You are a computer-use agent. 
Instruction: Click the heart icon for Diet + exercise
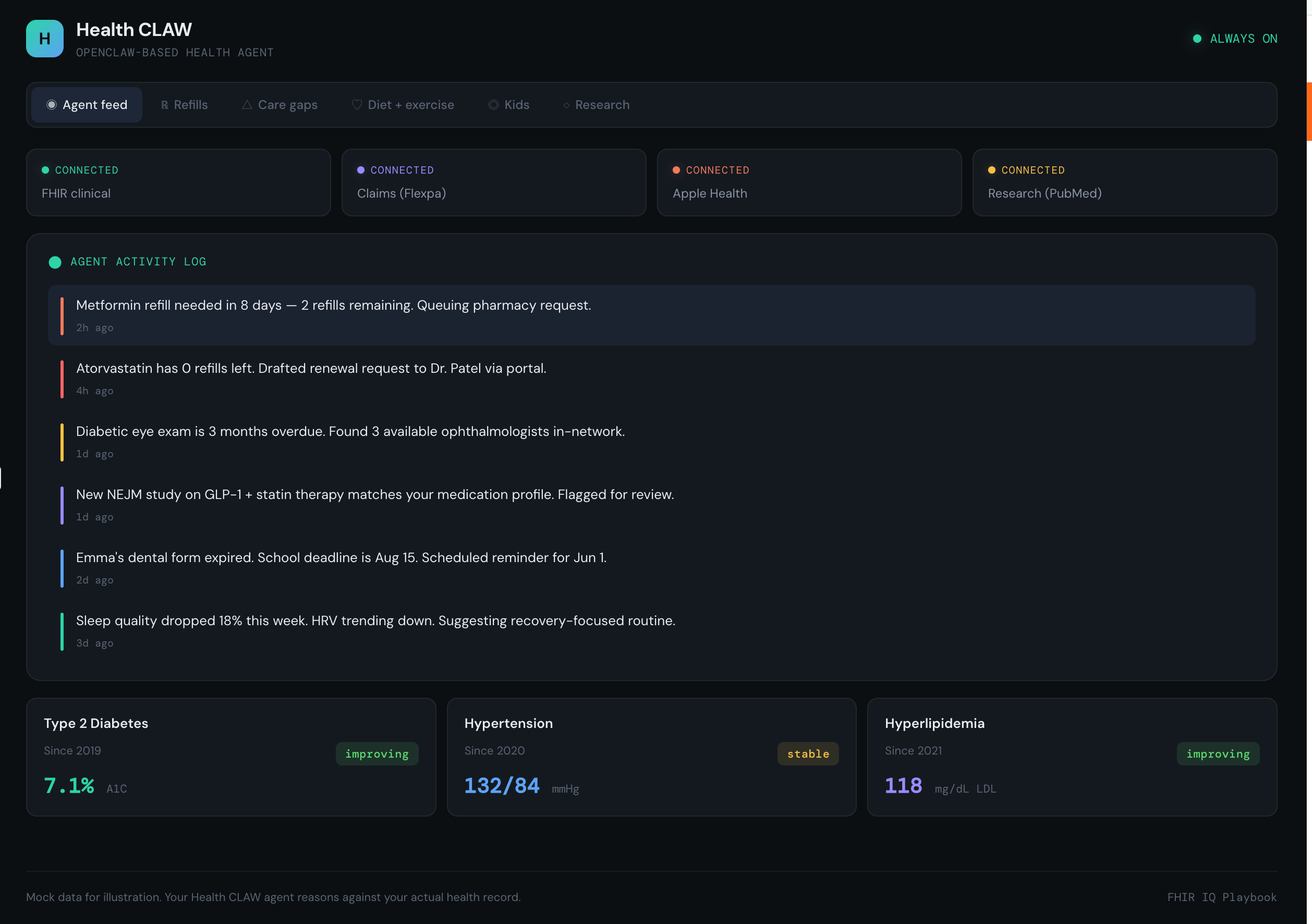357,105
